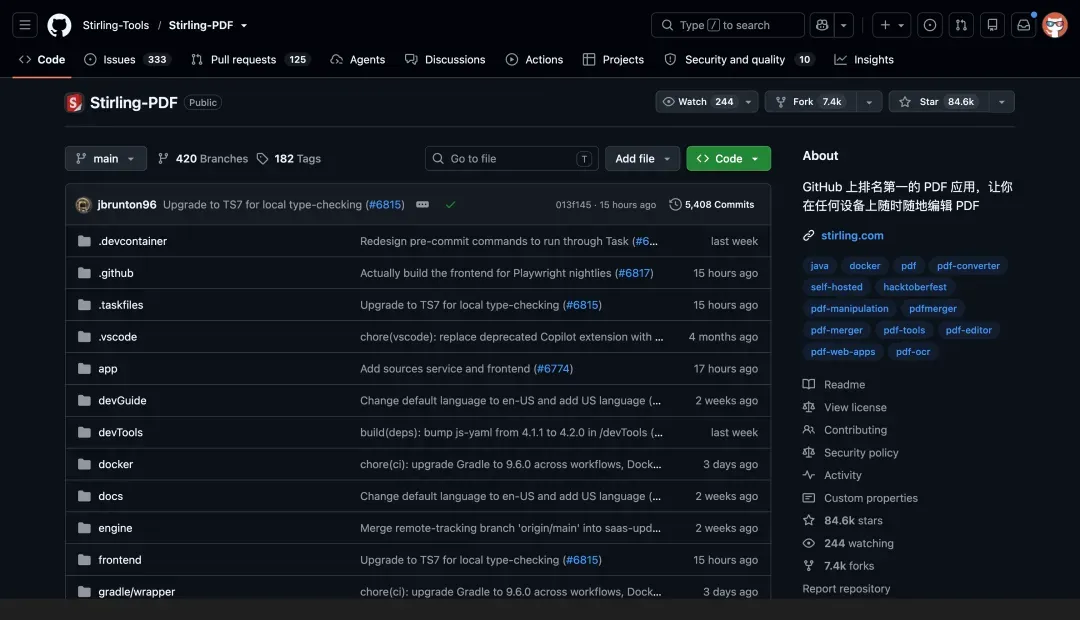Fork the repository
Viewport: 1080px width, 620px height.
[x=811, y=102]
